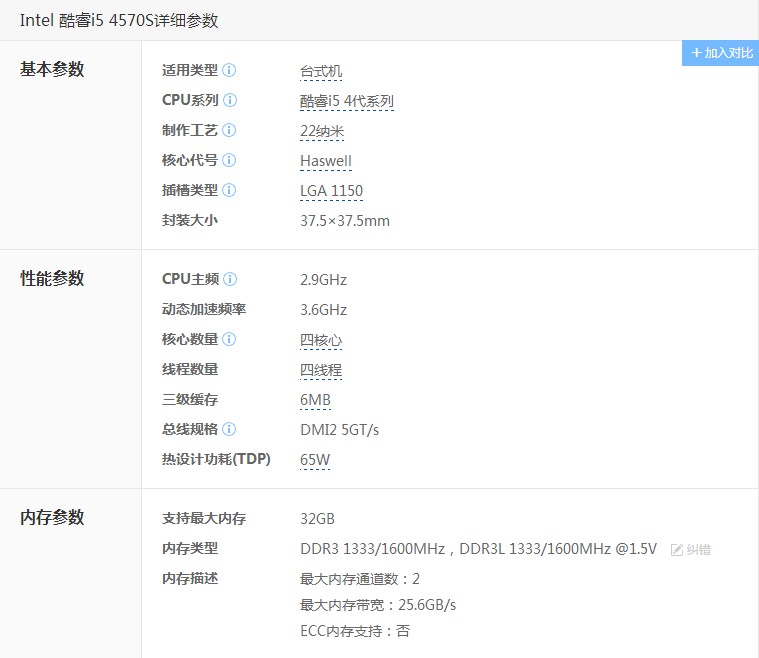Select the 3.6GHz turbo frequency value
This screenshot has height=658, width=759.
(323, 310)
